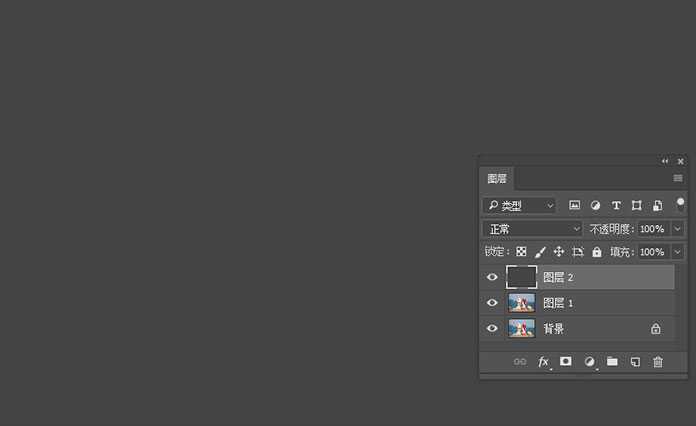Toggle lock transparent pixels

(x=521, y=252)
